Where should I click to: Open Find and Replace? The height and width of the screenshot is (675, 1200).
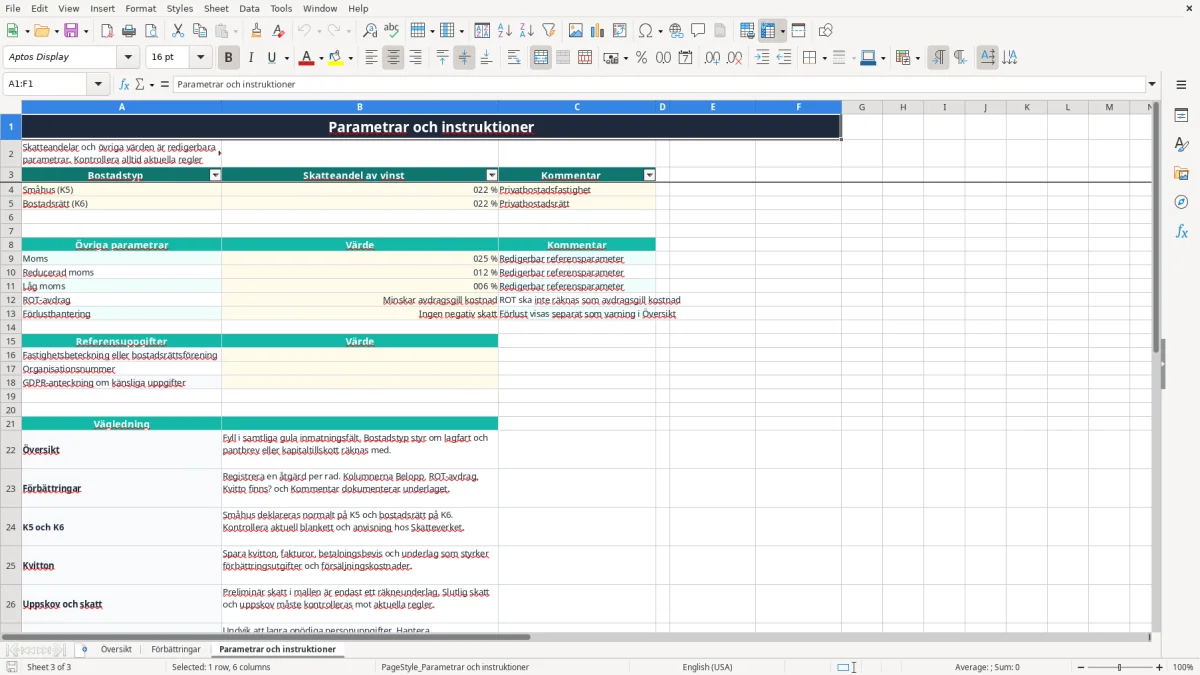pyautogui.click(x=370, y=31)
